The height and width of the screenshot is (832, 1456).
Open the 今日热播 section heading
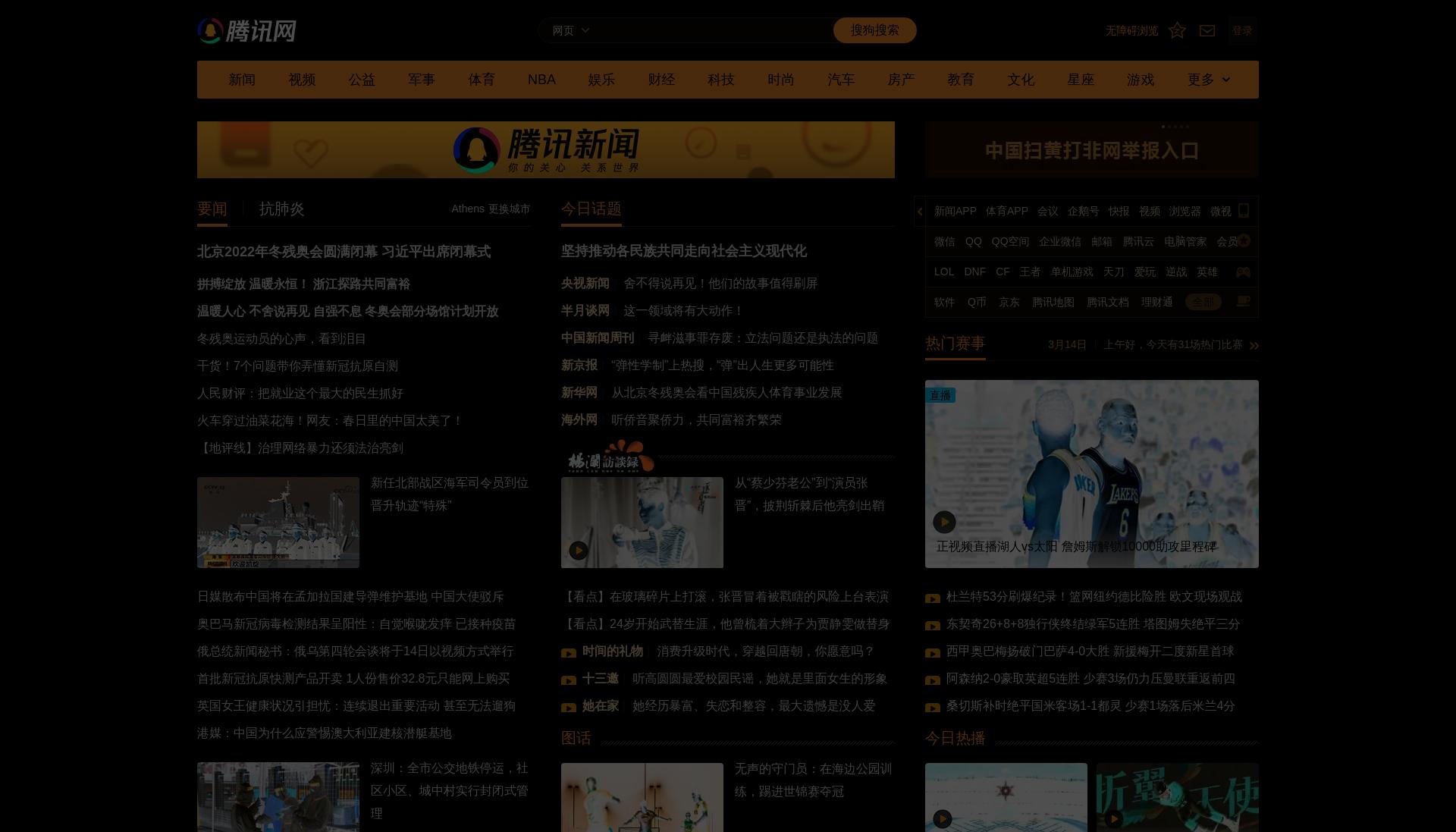955,738
